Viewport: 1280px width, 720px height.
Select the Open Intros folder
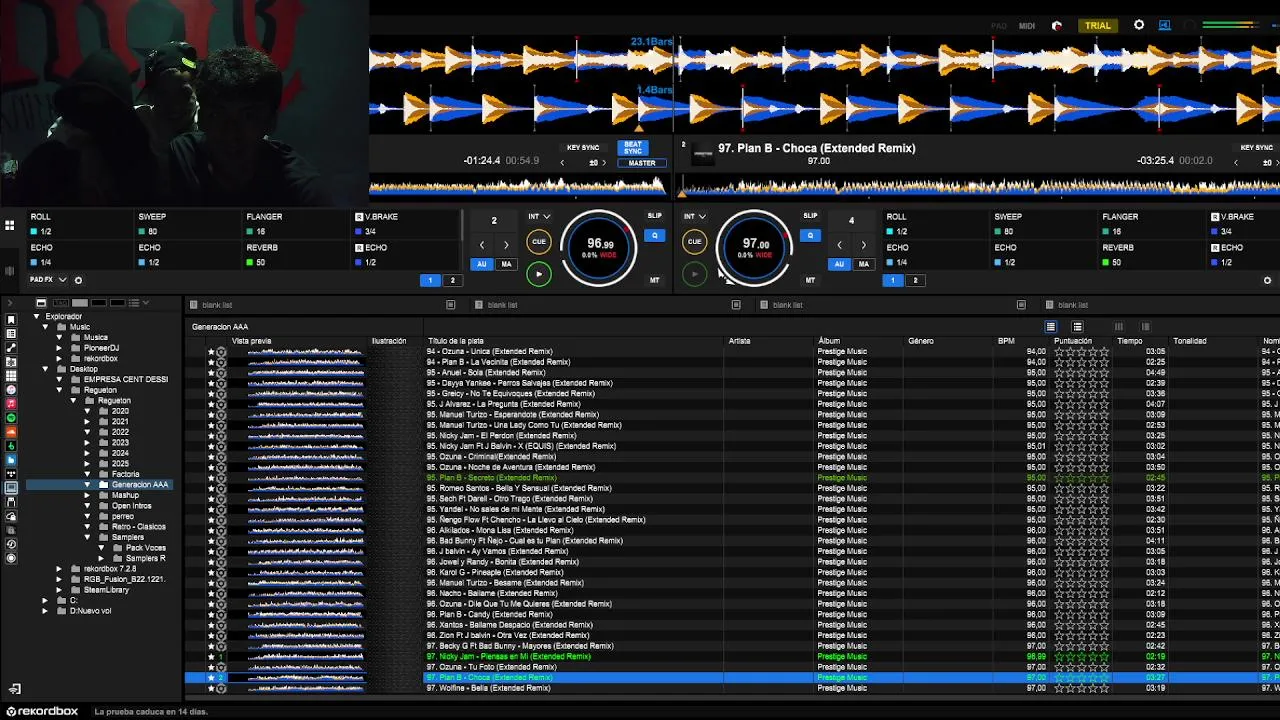coord(131,506)
